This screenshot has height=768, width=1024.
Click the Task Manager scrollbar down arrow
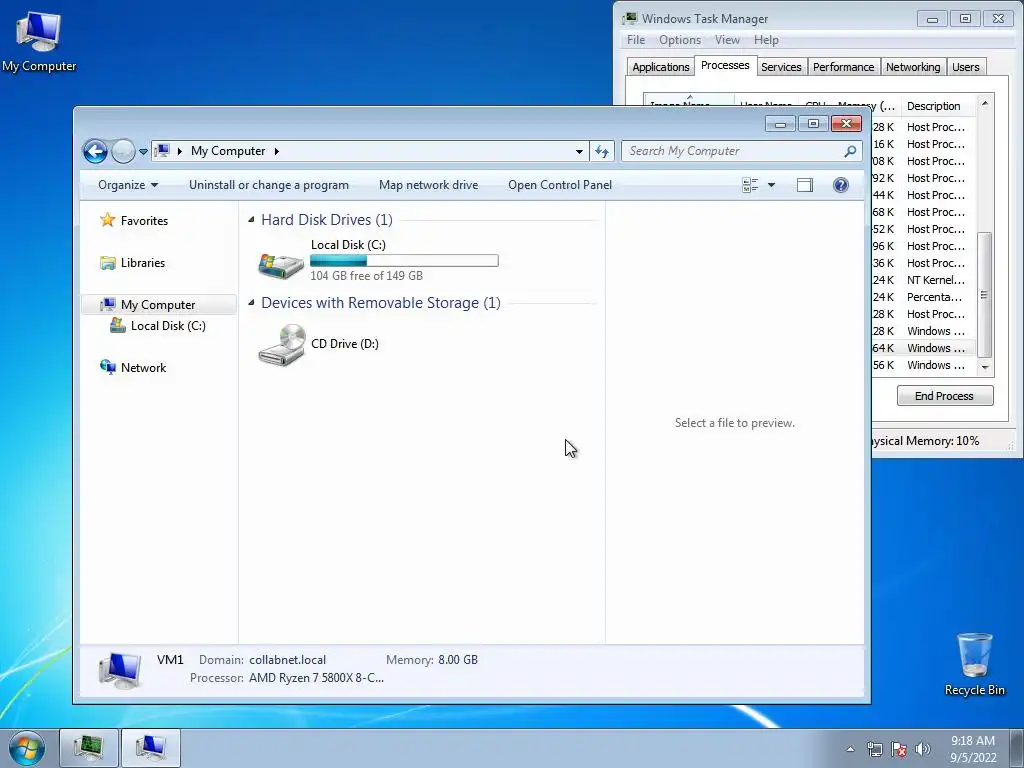985,368
